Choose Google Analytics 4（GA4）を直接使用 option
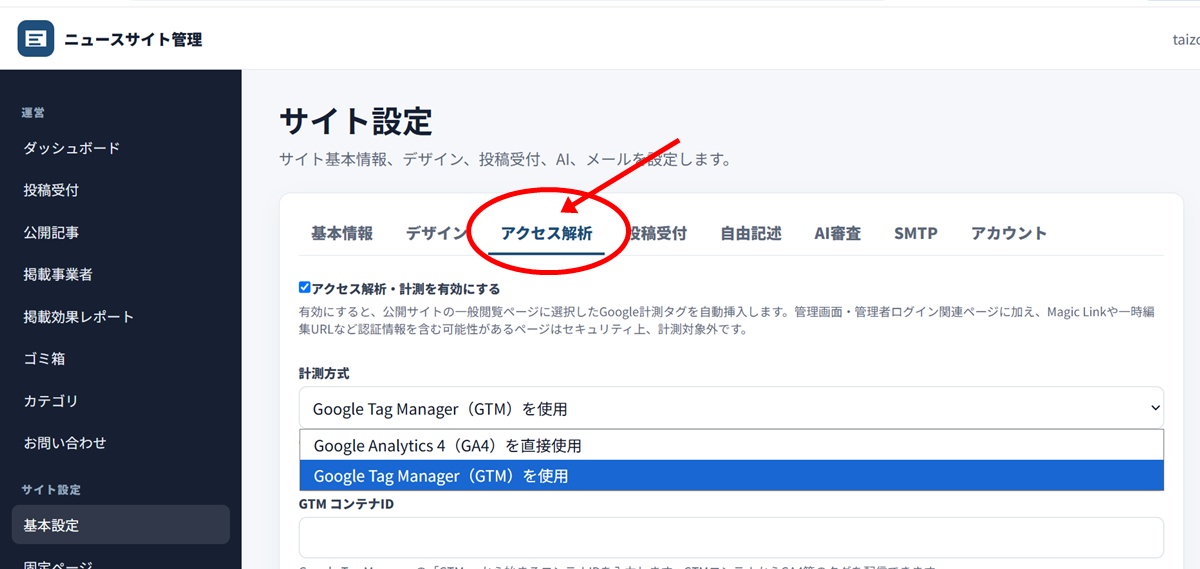 point(731,445)
